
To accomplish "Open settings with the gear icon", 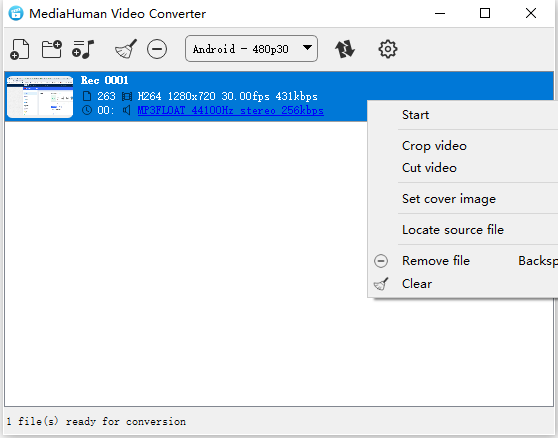I will (388, 49).
